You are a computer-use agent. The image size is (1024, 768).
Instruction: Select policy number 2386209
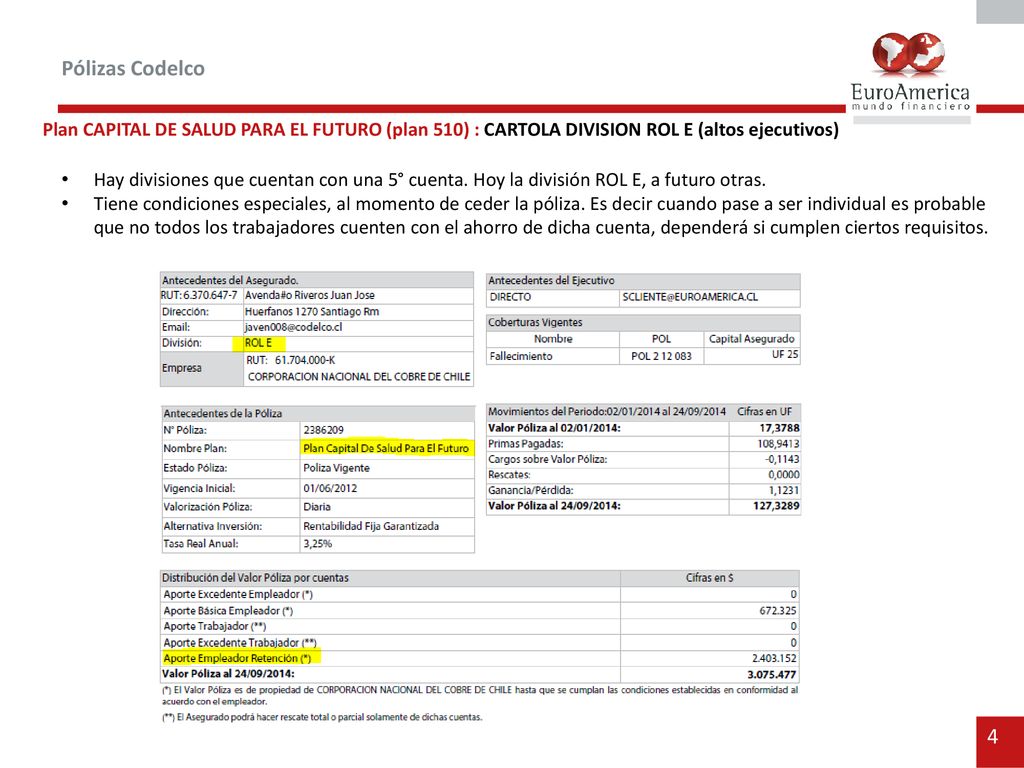click(x=323, y=430)
